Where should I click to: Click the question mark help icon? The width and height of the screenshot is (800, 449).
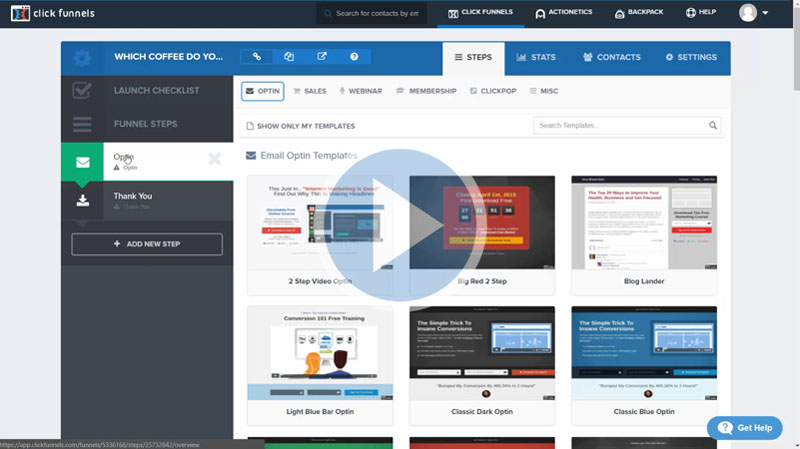[x=354, y=57]
